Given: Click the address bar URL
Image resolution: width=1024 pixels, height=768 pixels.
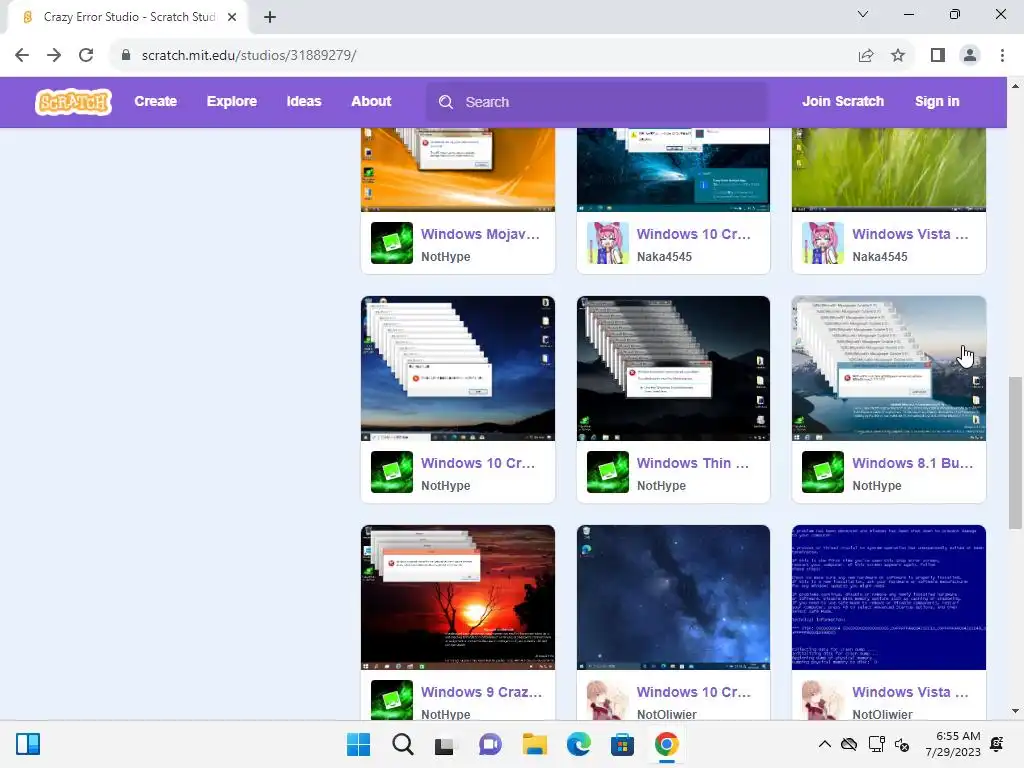Looking at the screenshot, I should [x=249, y=55].
